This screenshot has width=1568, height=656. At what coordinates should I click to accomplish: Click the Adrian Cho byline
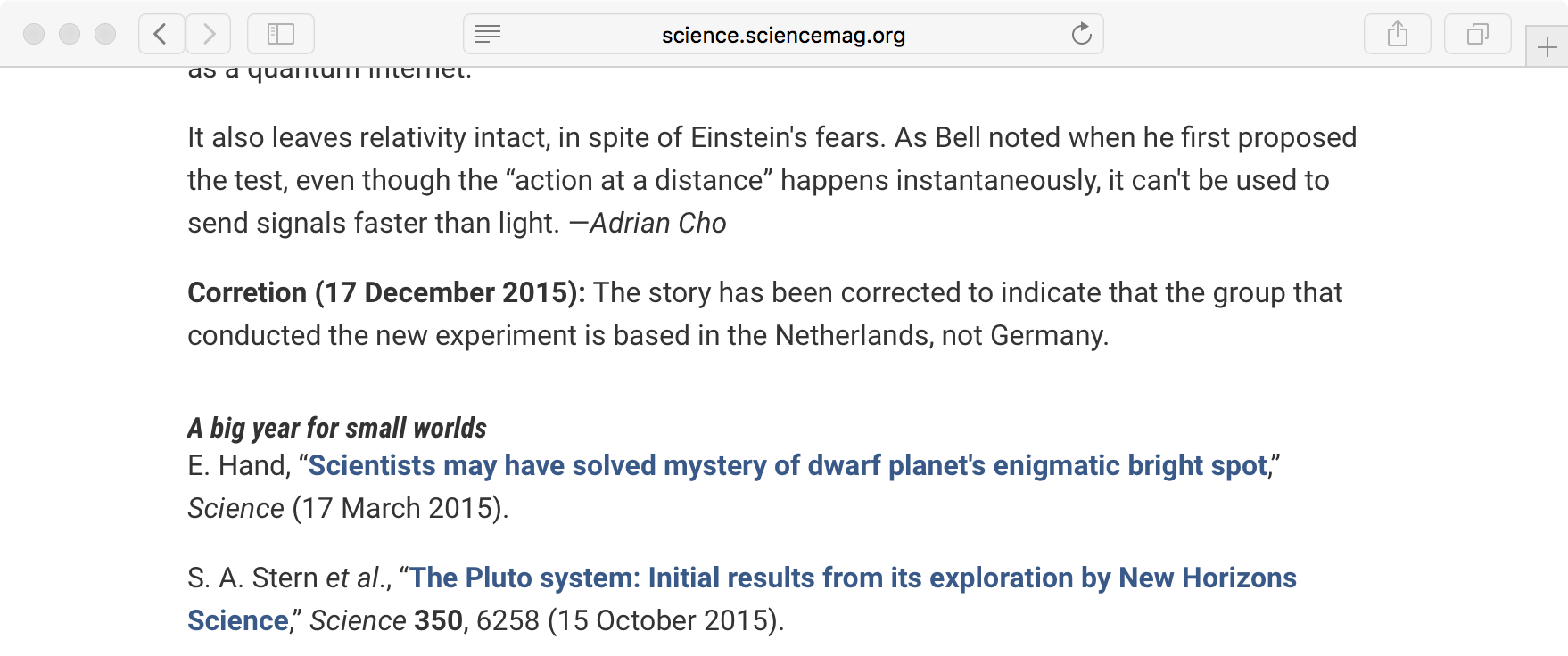click(658, 223)
